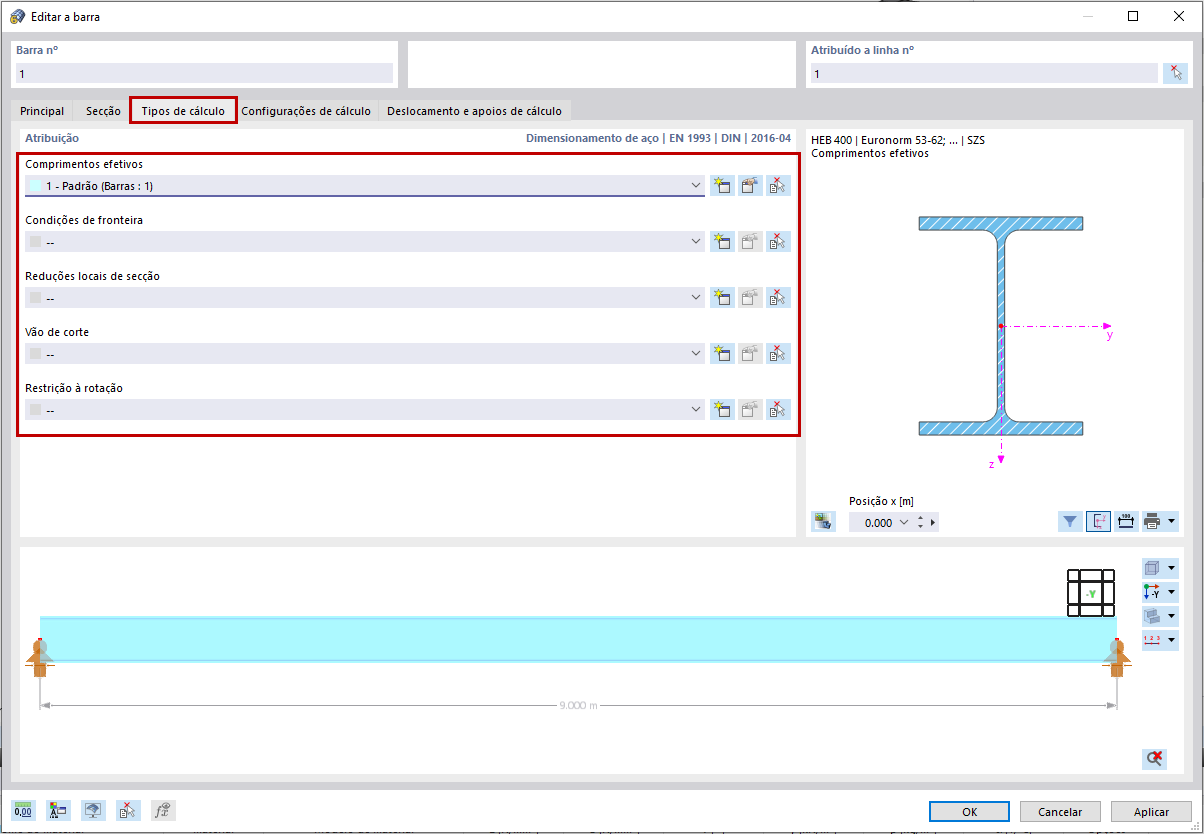Open the print options dropdown arrow
The width and height of the screenshot is (1204, 834).
[x=1172, y=521]
